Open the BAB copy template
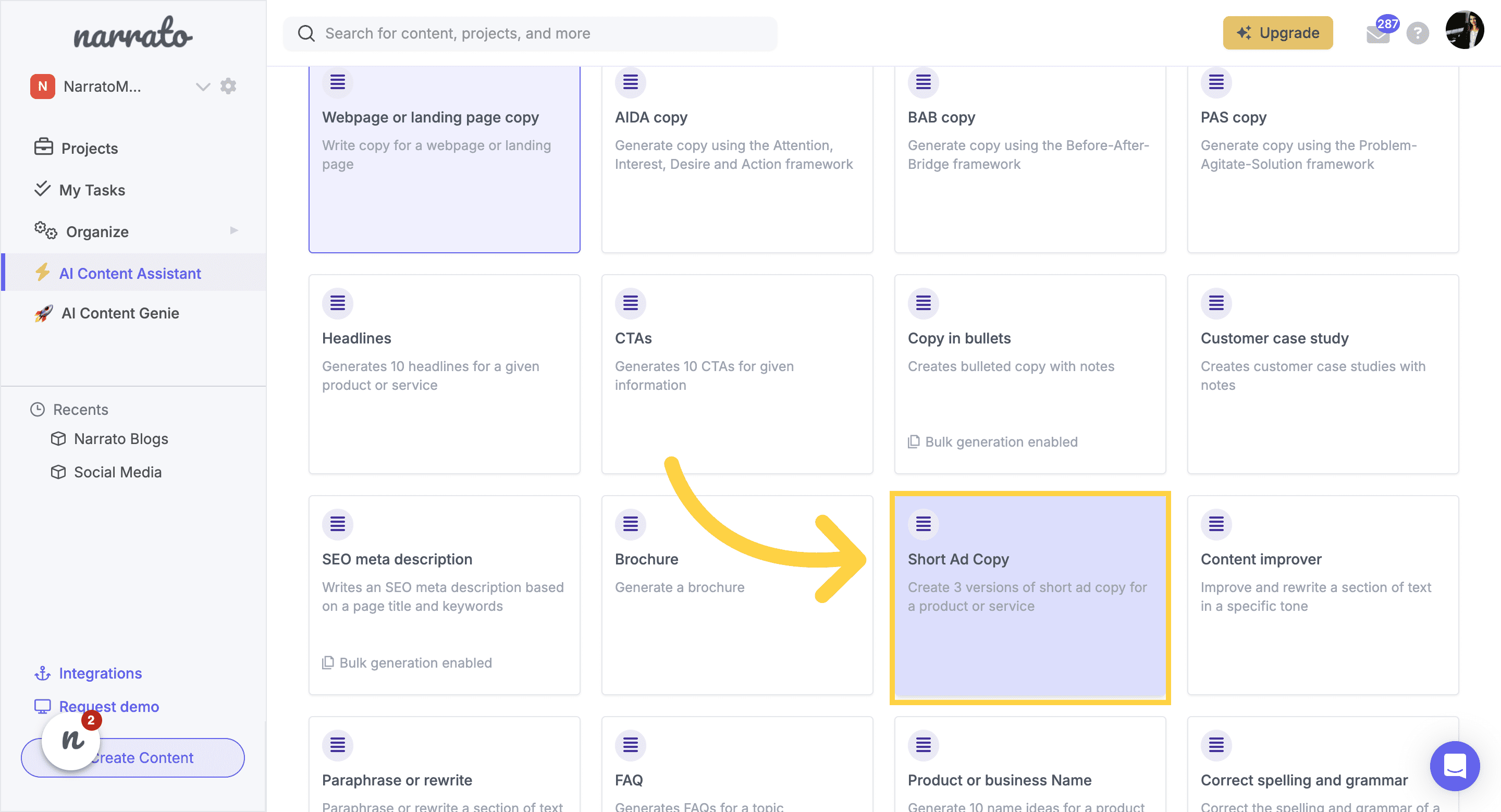This screenshot has height=812, width=1501. tap(1030, 159)
